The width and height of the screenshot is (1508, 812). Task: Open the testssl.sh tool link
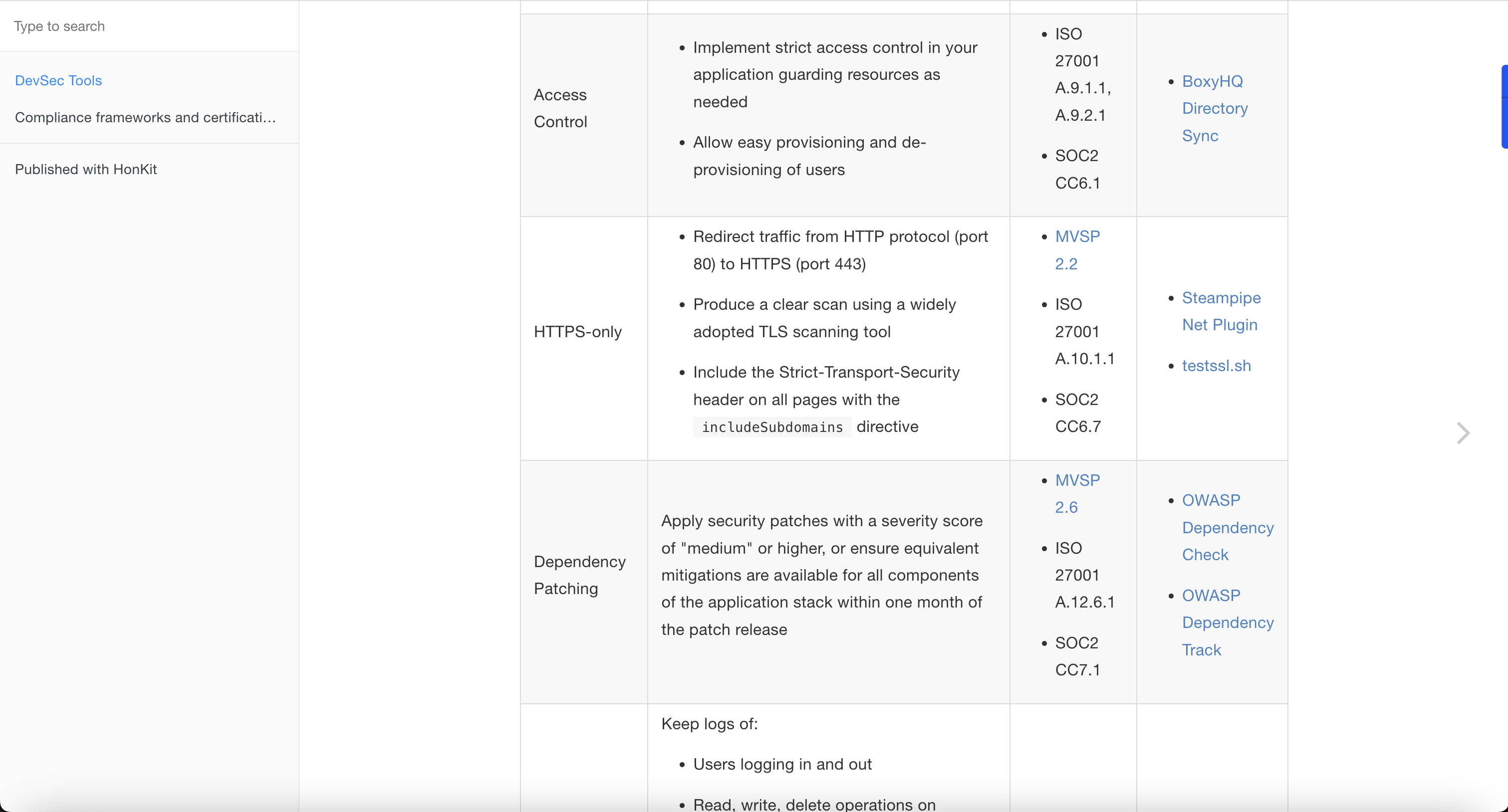click(1216, 365)
